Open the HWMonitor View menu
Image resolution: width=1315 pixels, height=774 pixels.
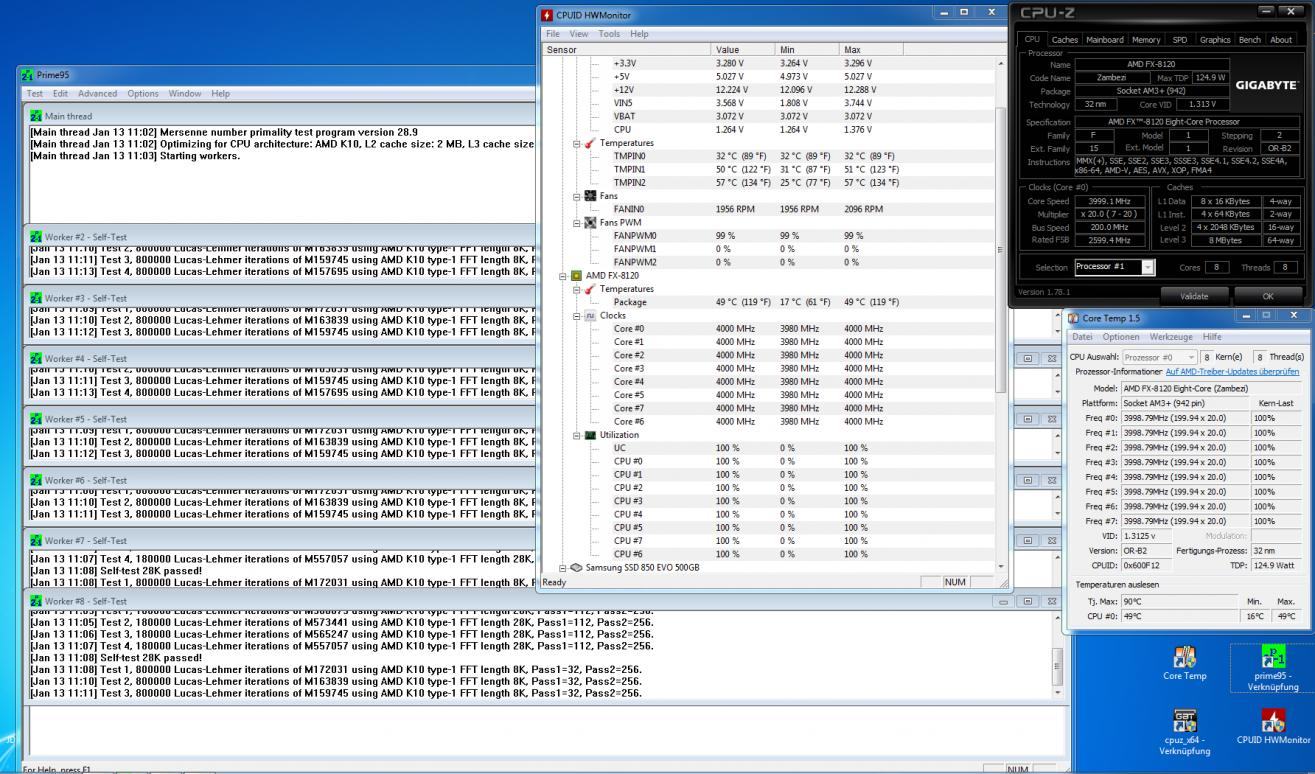tap(579, 34)
